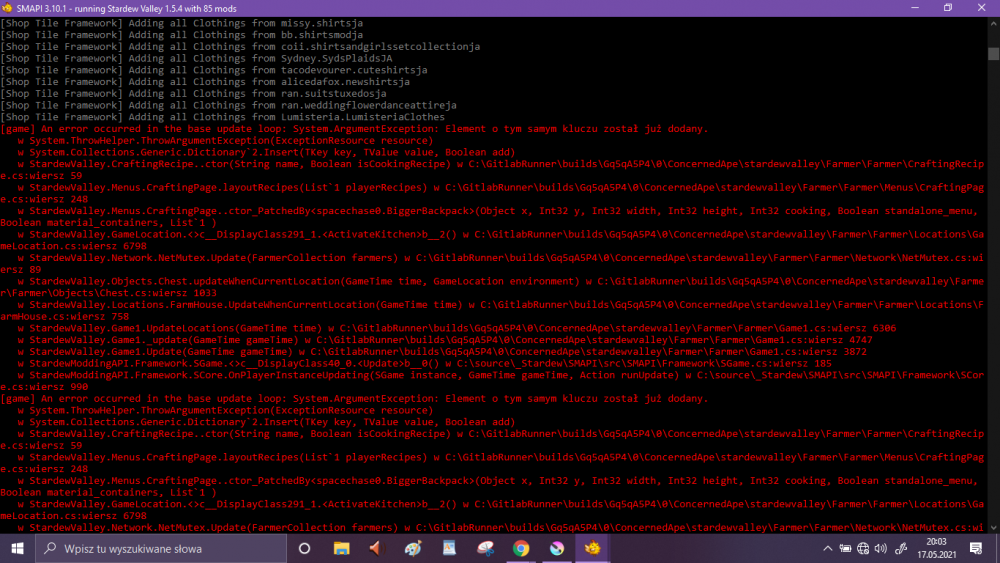Click the taskbar search box

pos(160,548)
